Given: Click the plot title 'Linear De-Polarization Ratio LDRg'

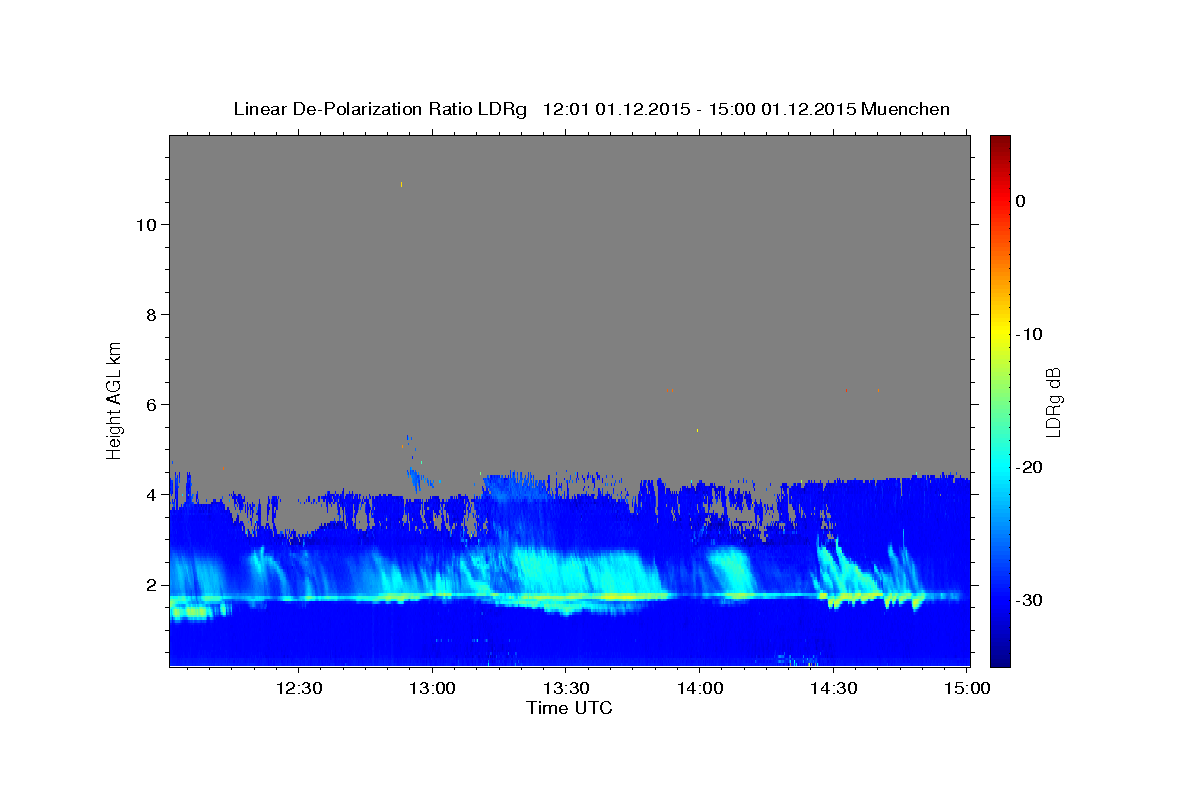Looking at the screenshot, I should click(x=380, y=109).
